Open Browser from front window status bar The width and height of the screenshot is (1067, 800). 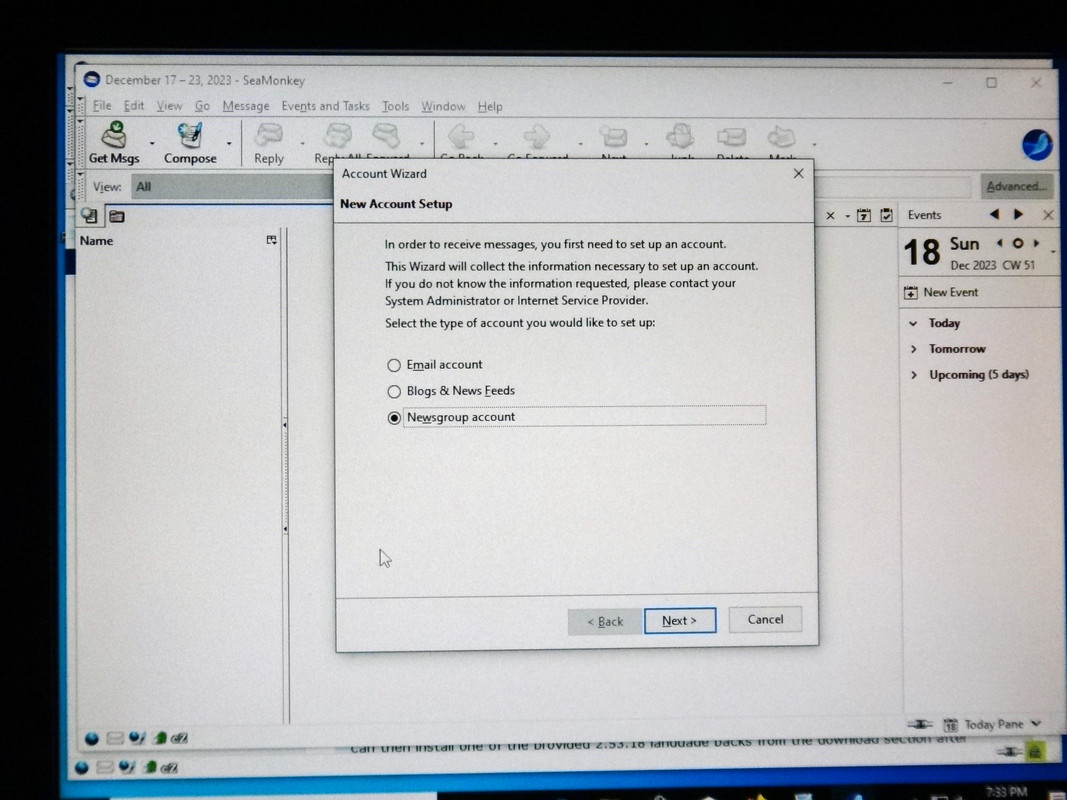(x=92, y=738)
